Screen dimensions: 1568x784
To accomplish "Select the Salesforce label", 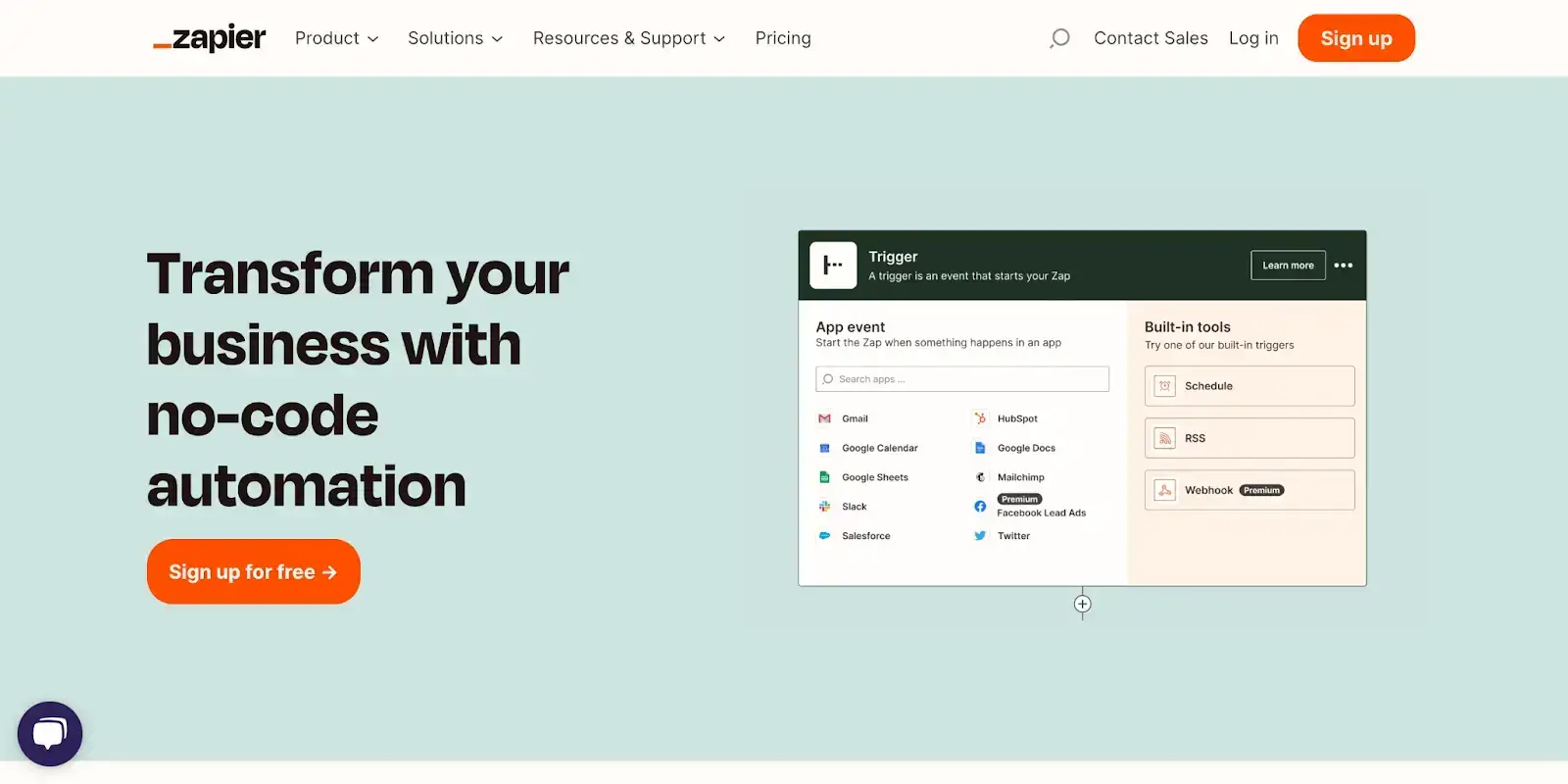I will [866, 536].
